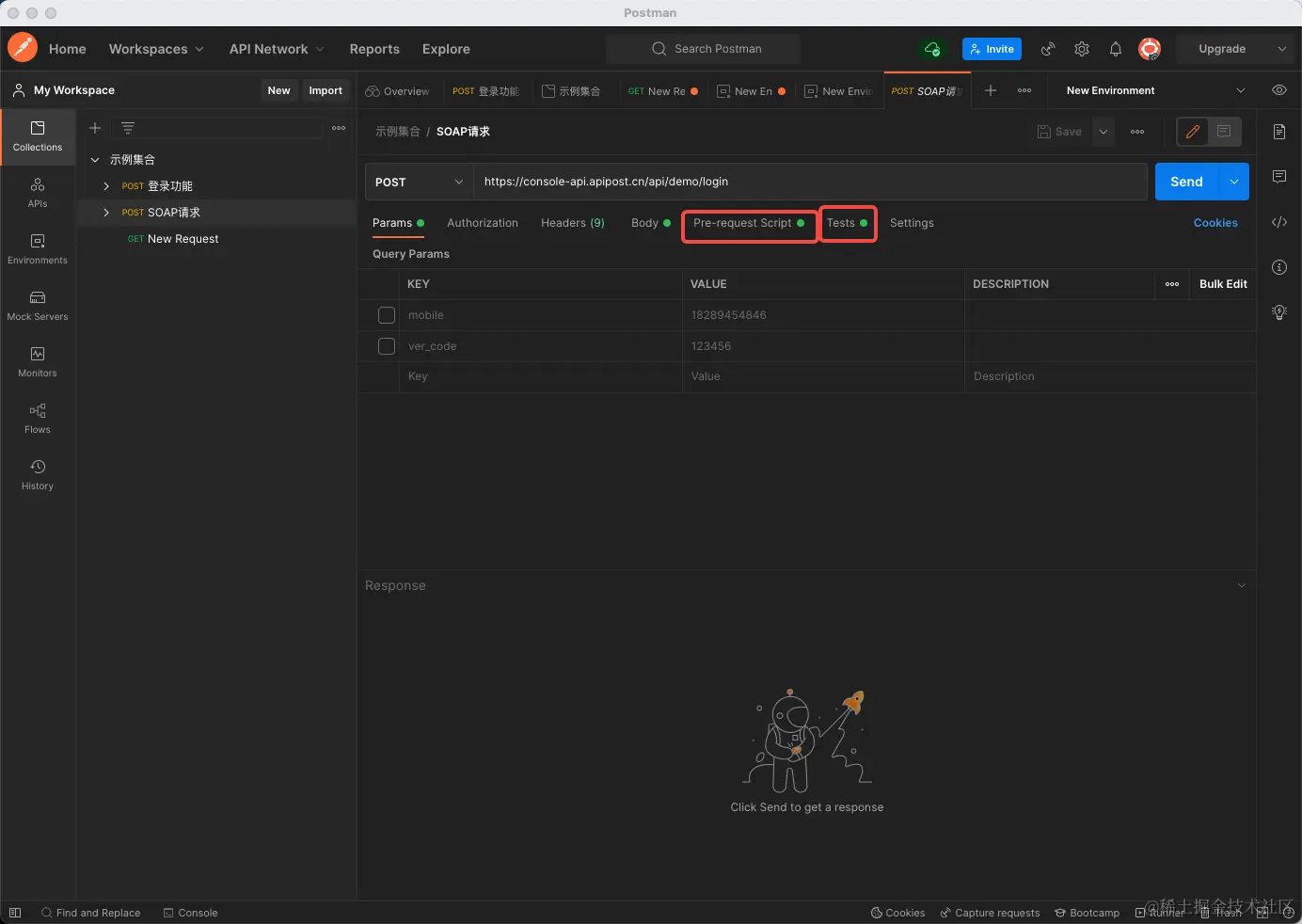This screenshot has height=924, width=1302.
Task: Click the Import button
Action: pyautogui.click(x=325, y=90)
